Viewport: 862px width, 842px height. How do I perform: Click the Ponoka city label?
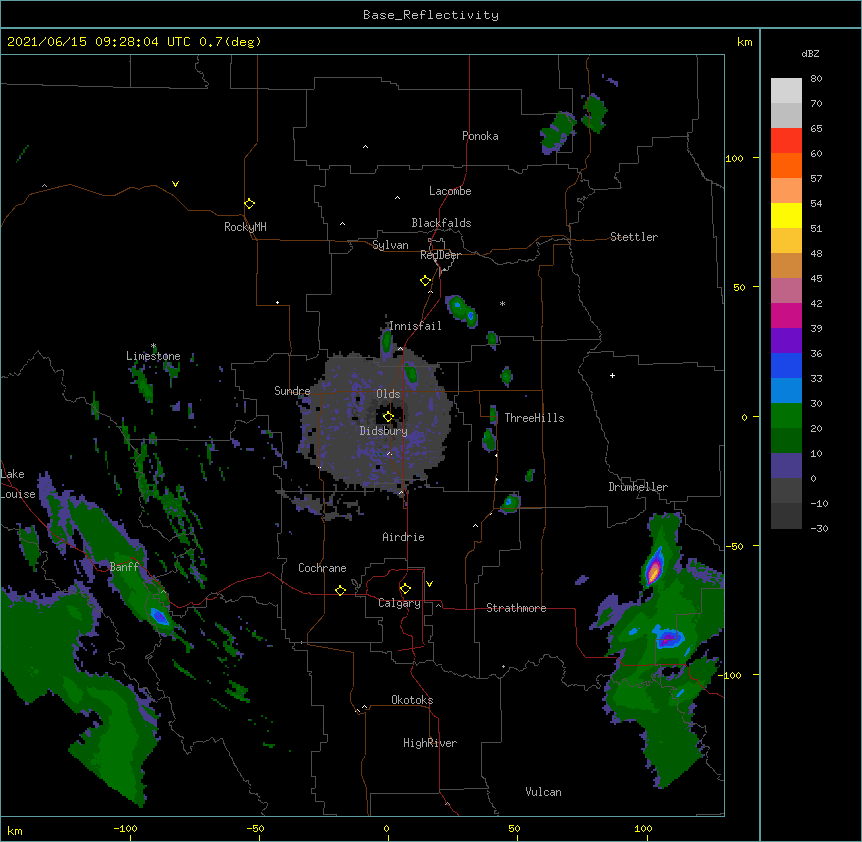click(x=480, y=136)
